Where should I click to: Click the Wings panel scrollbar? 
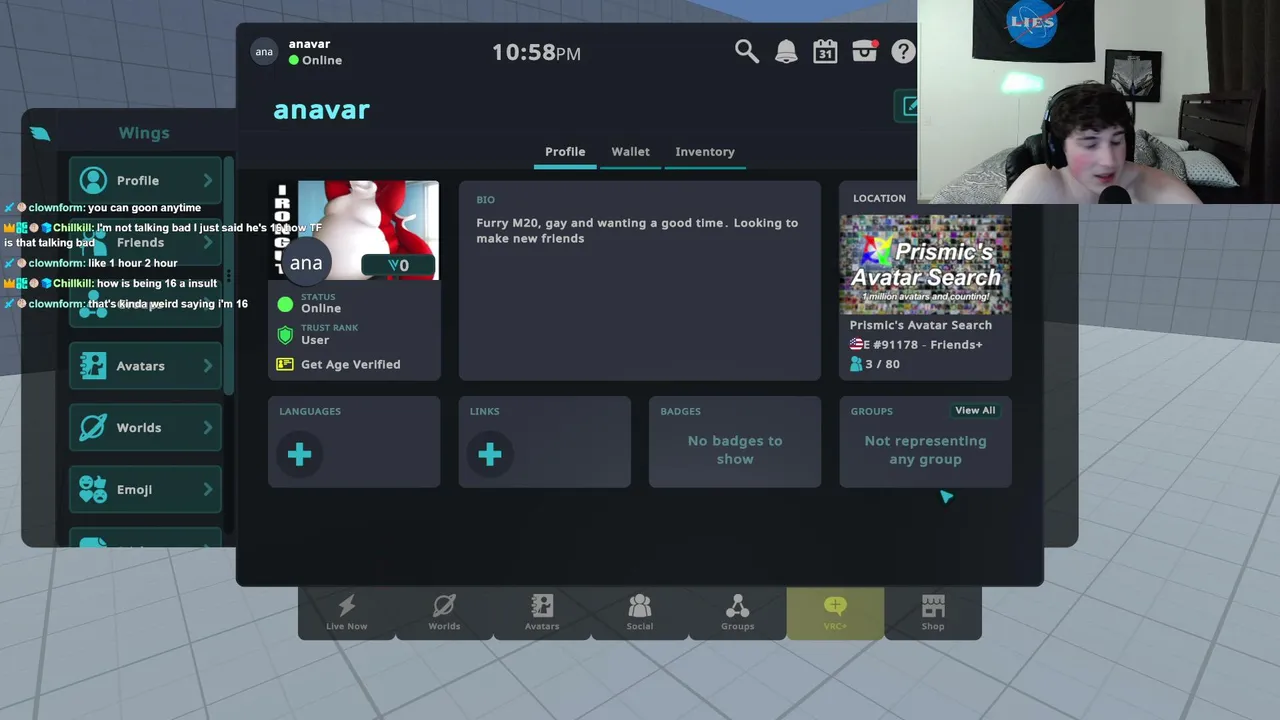pos(229,275)
